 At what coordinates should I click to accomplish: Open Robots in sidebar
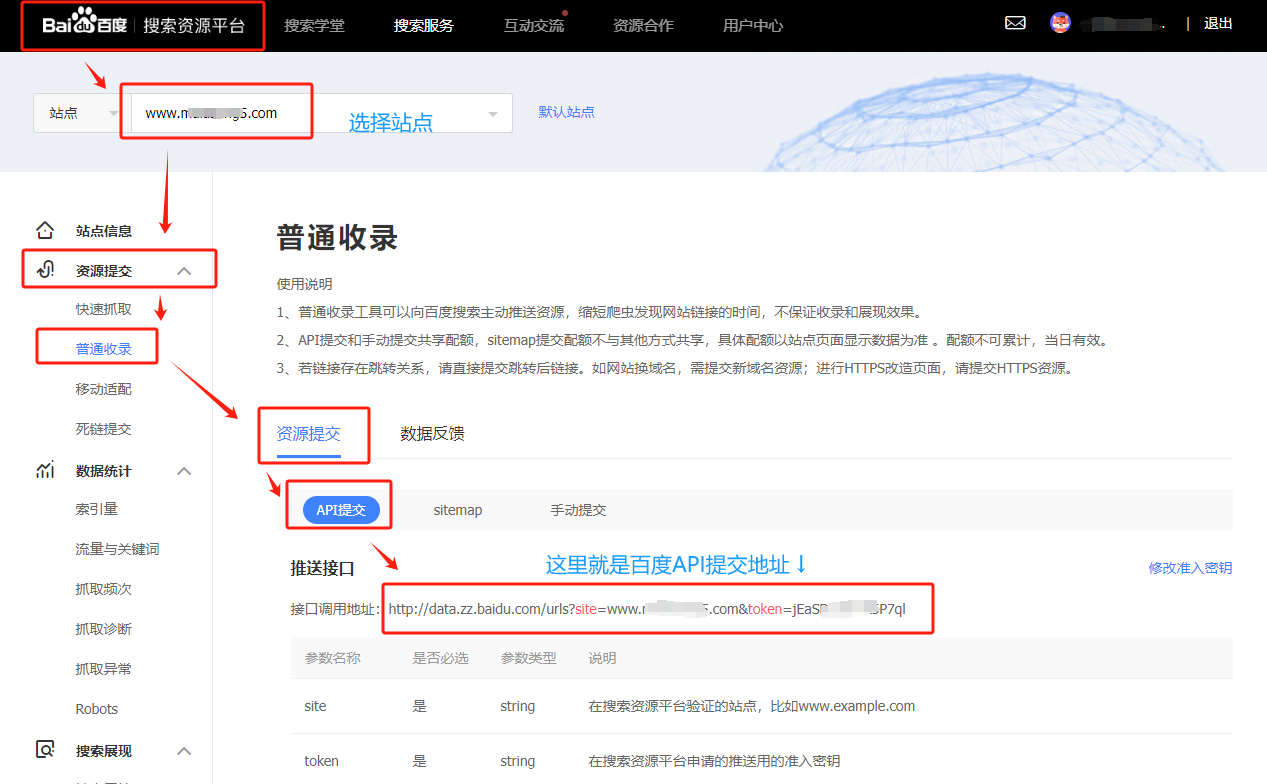97,709
